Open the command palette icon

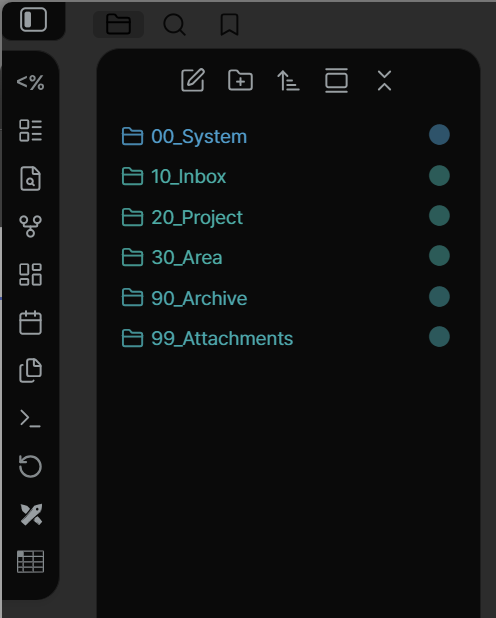pos(30,419)
